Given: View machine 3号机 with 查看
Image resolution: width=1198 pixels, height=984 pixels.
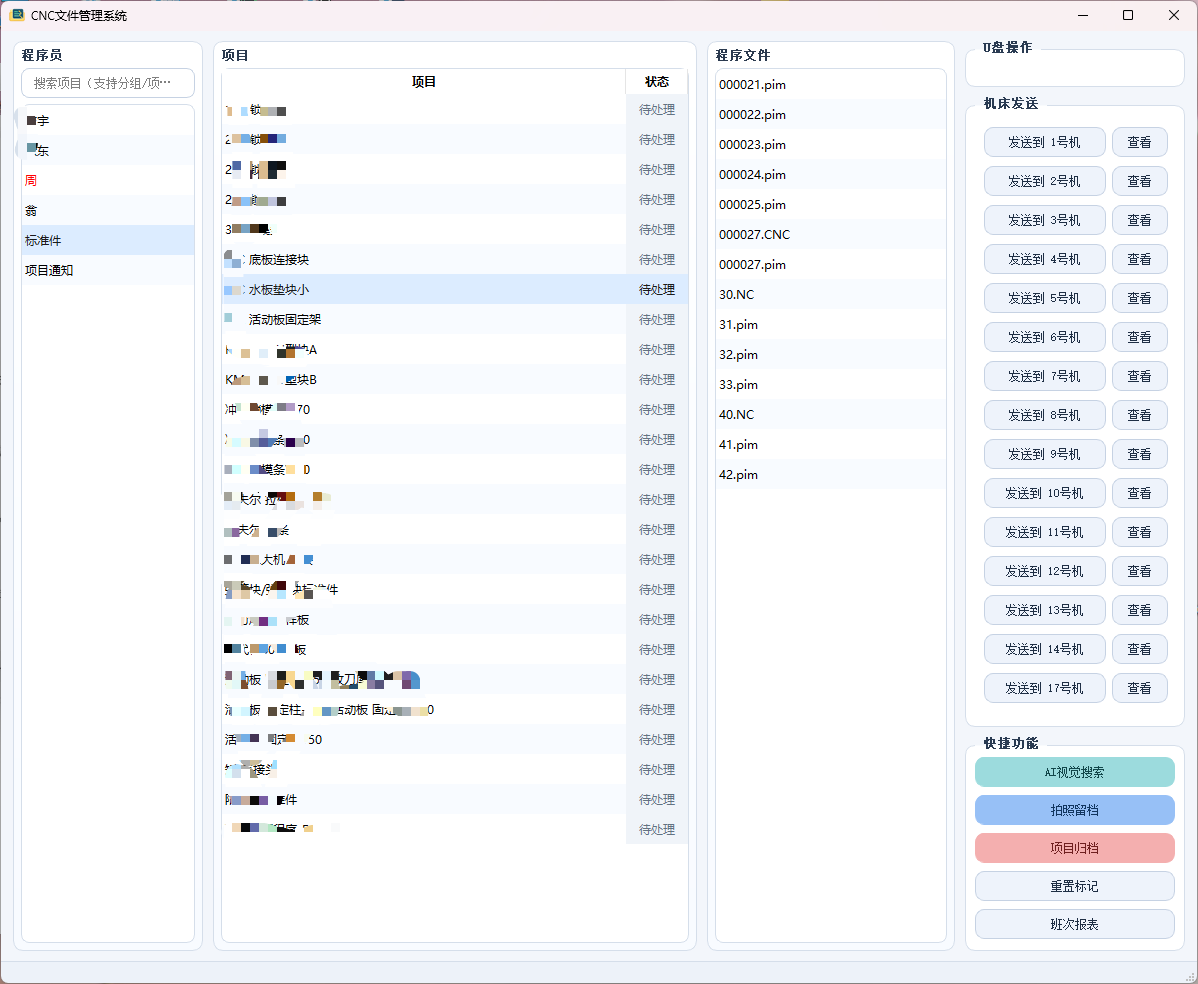Looking at the screenshot, I should [x=1139, y=220].
